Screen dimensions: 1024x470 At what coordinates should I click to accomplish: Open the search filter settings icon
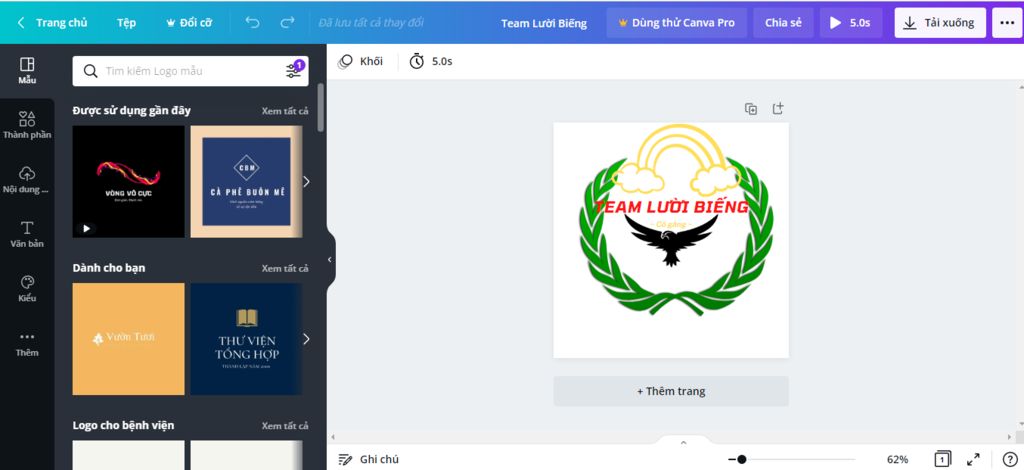[x=294, y=70]
